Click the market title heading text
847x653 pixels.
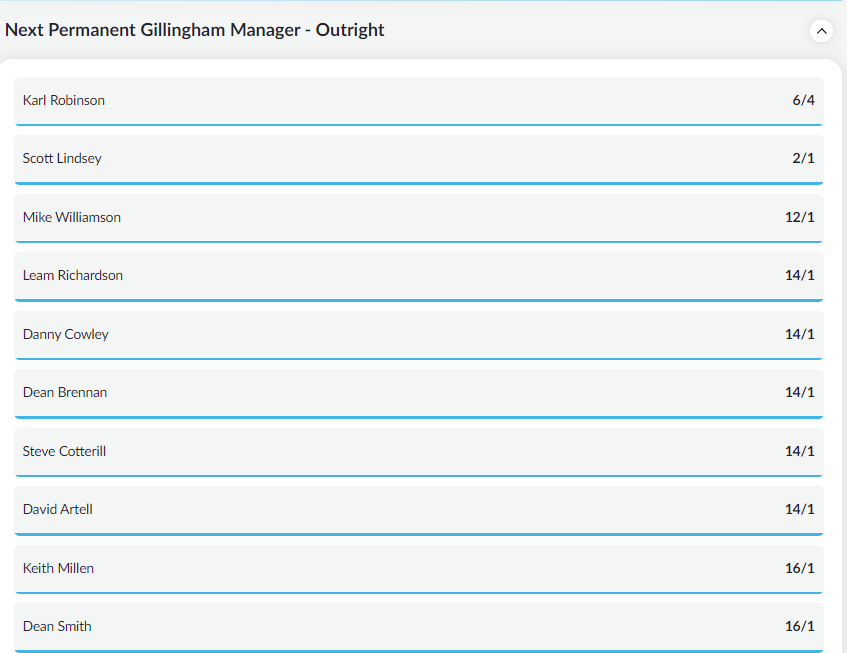(194, 30)
